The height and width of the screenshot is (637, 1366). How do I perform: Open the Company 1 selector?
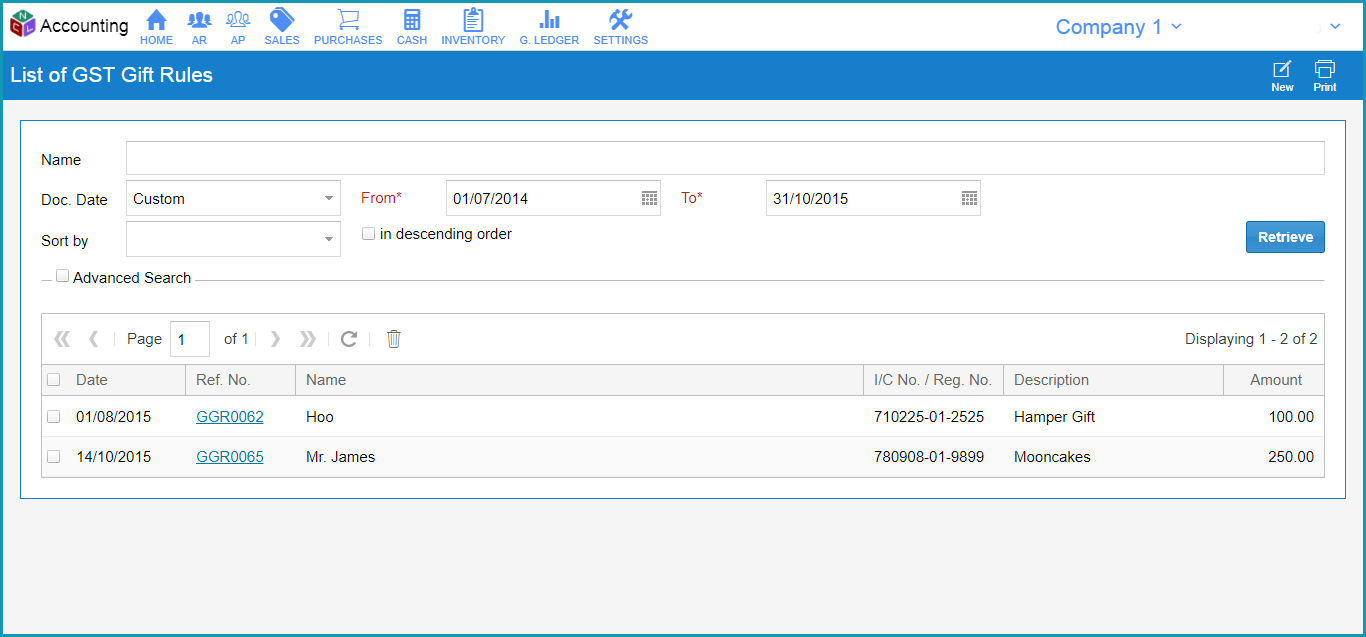tap(1118, 27)
